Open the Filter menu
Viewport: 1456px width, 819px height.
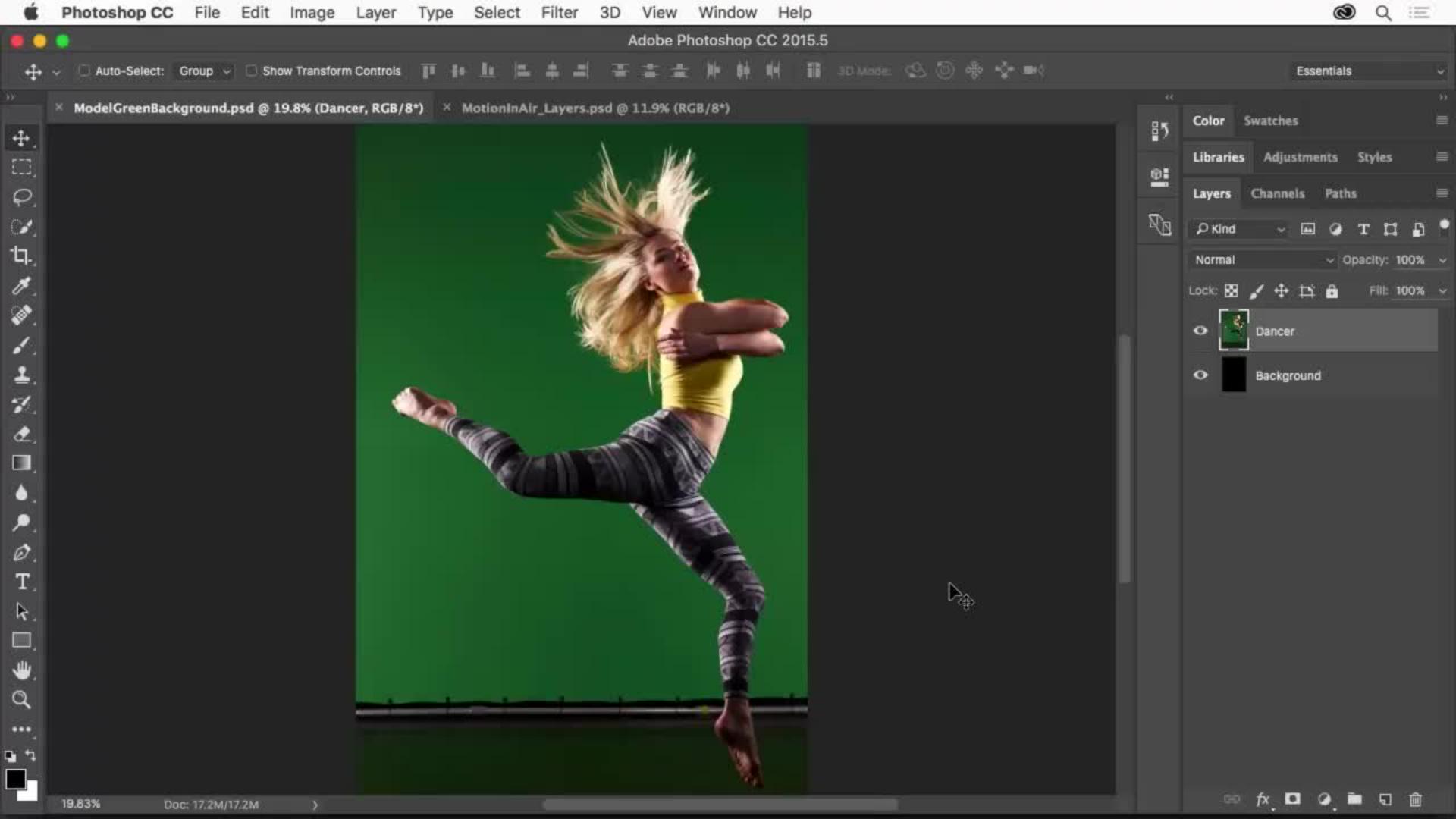click(559, 12)
